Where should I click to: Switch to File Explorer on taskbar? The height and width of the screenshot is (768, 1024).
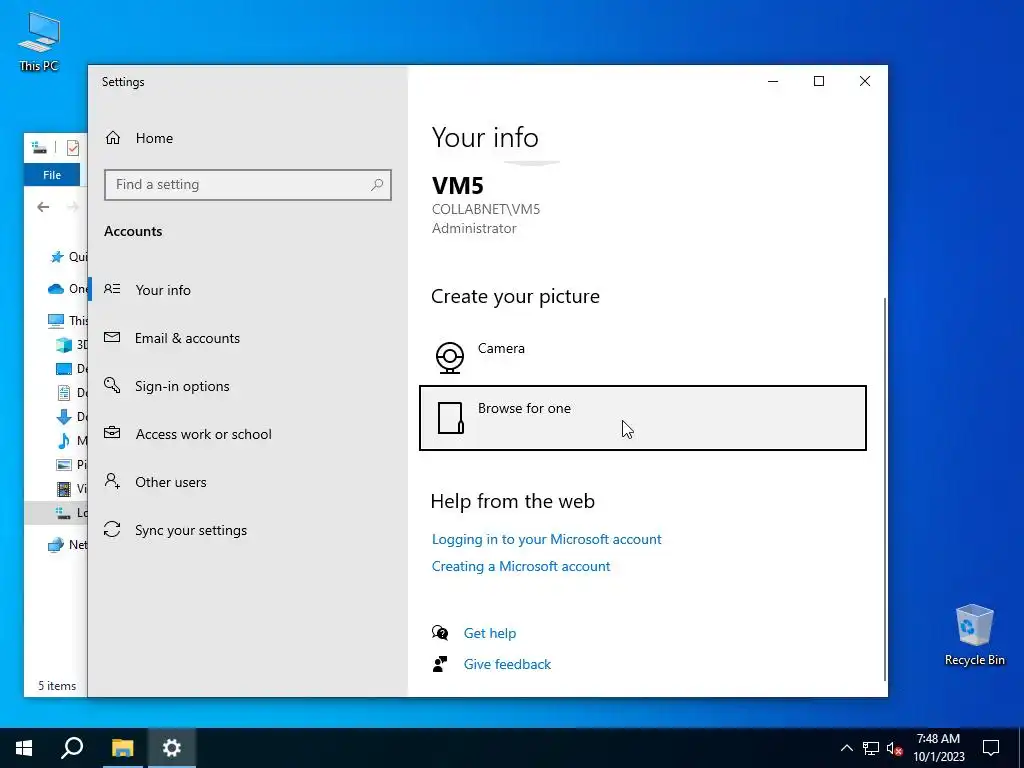pos(122,748)
